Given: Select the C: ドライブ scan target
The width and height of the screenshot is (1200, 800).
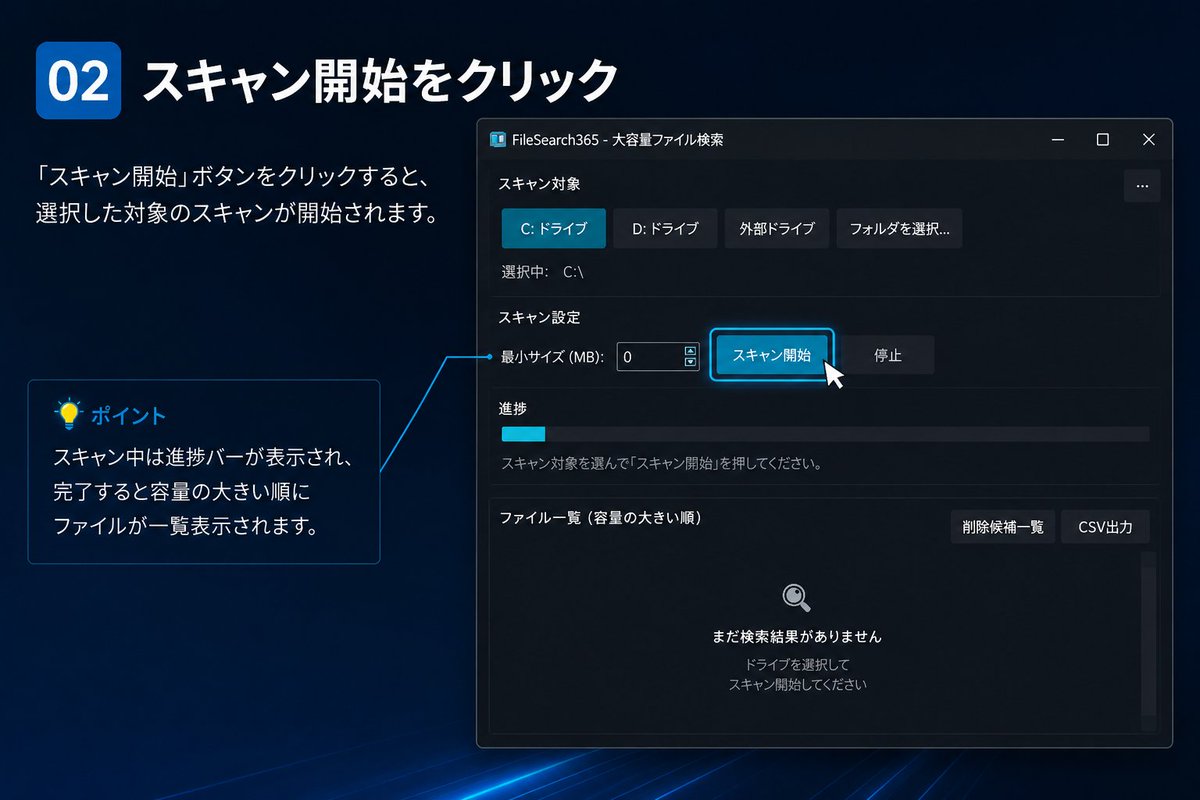Looking at the screenshot, I should (x=554, y=228).
